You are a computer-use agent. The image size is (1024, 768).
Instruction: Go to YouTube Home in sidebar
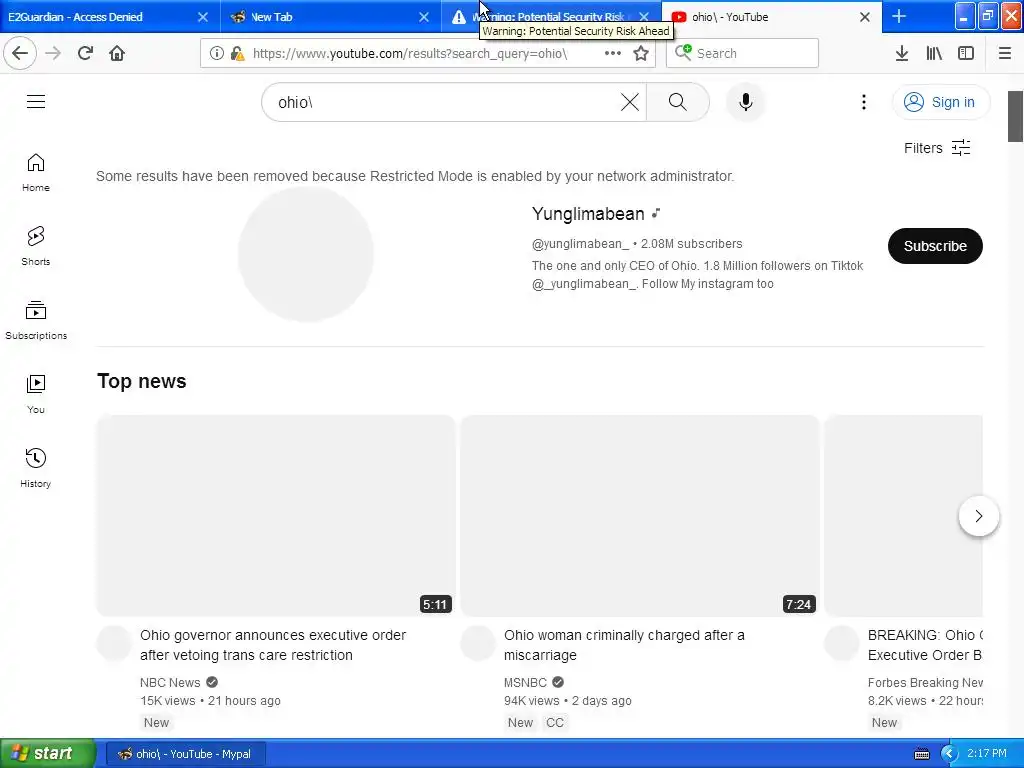36,172
